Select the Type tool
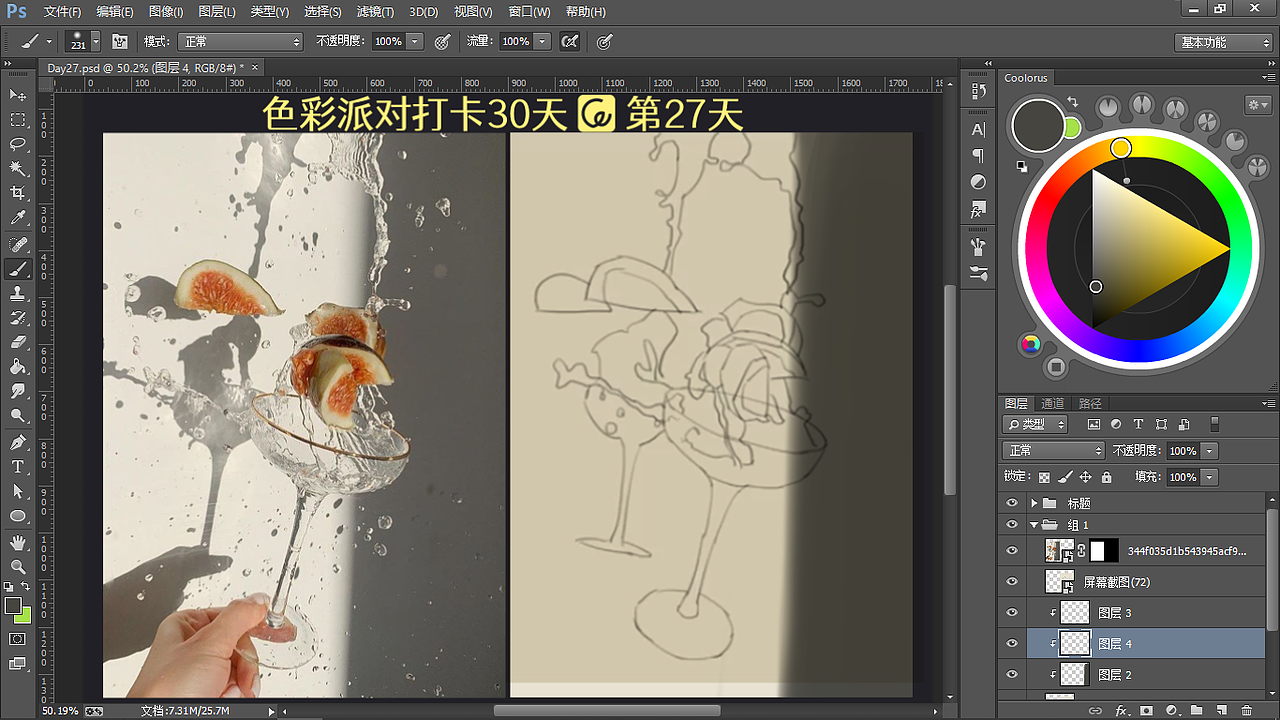 point(18,467)
